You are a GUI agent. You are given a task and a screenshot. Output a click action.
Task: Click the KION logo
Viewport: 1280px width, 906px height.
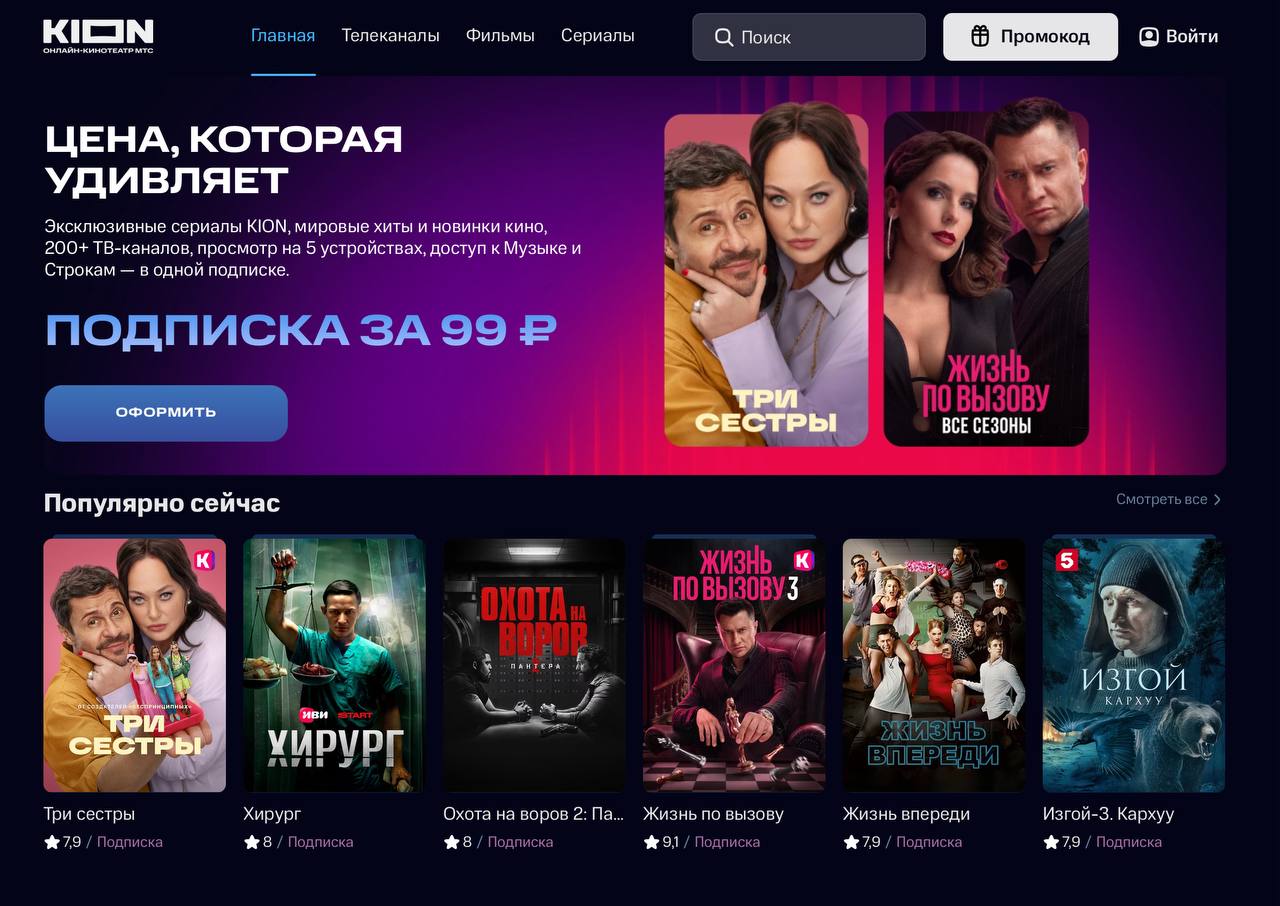point(98,36)
